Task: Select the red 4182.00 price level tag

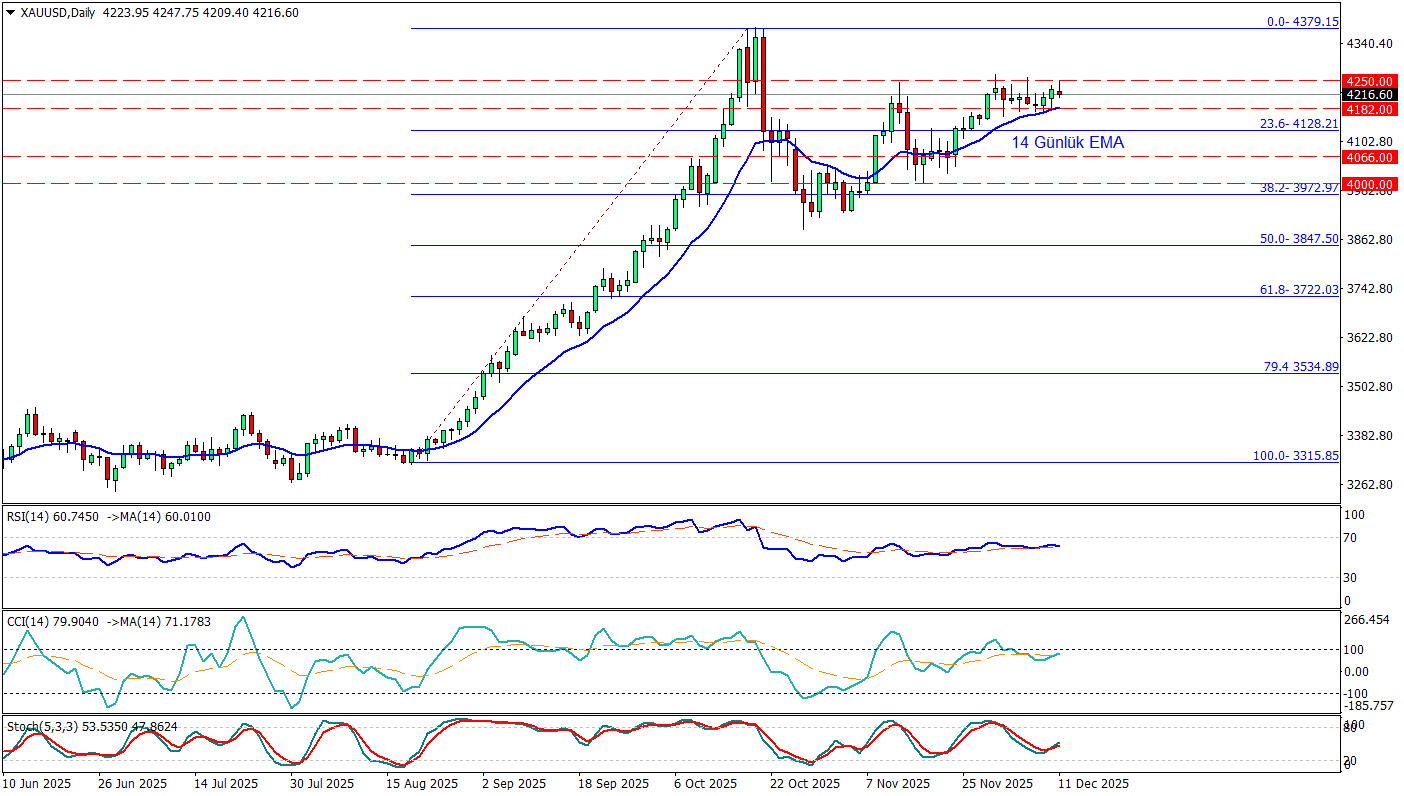Action: tap(1369, 109)
